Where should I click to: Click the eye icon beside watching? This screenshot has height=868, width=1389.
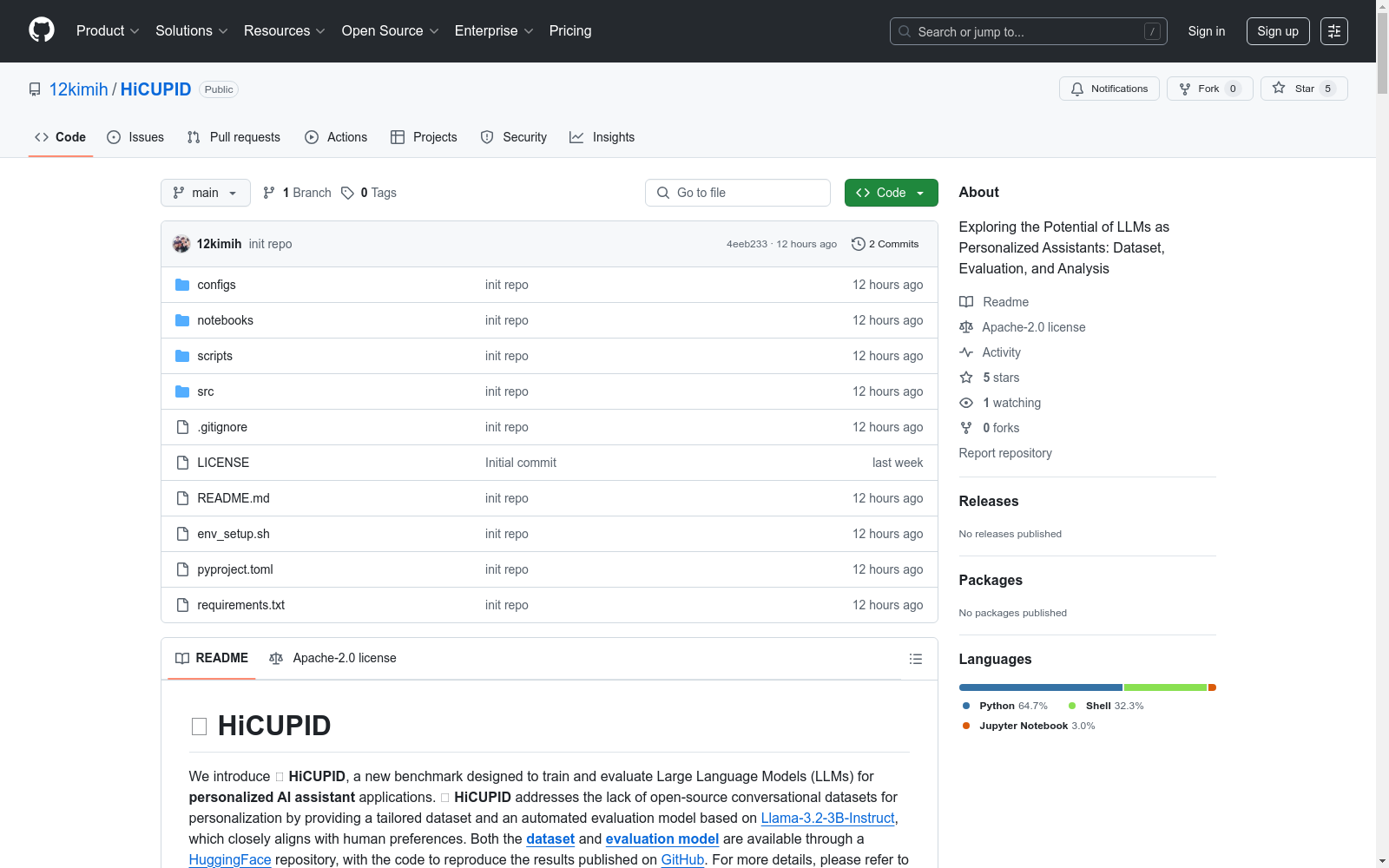point(966,403)
